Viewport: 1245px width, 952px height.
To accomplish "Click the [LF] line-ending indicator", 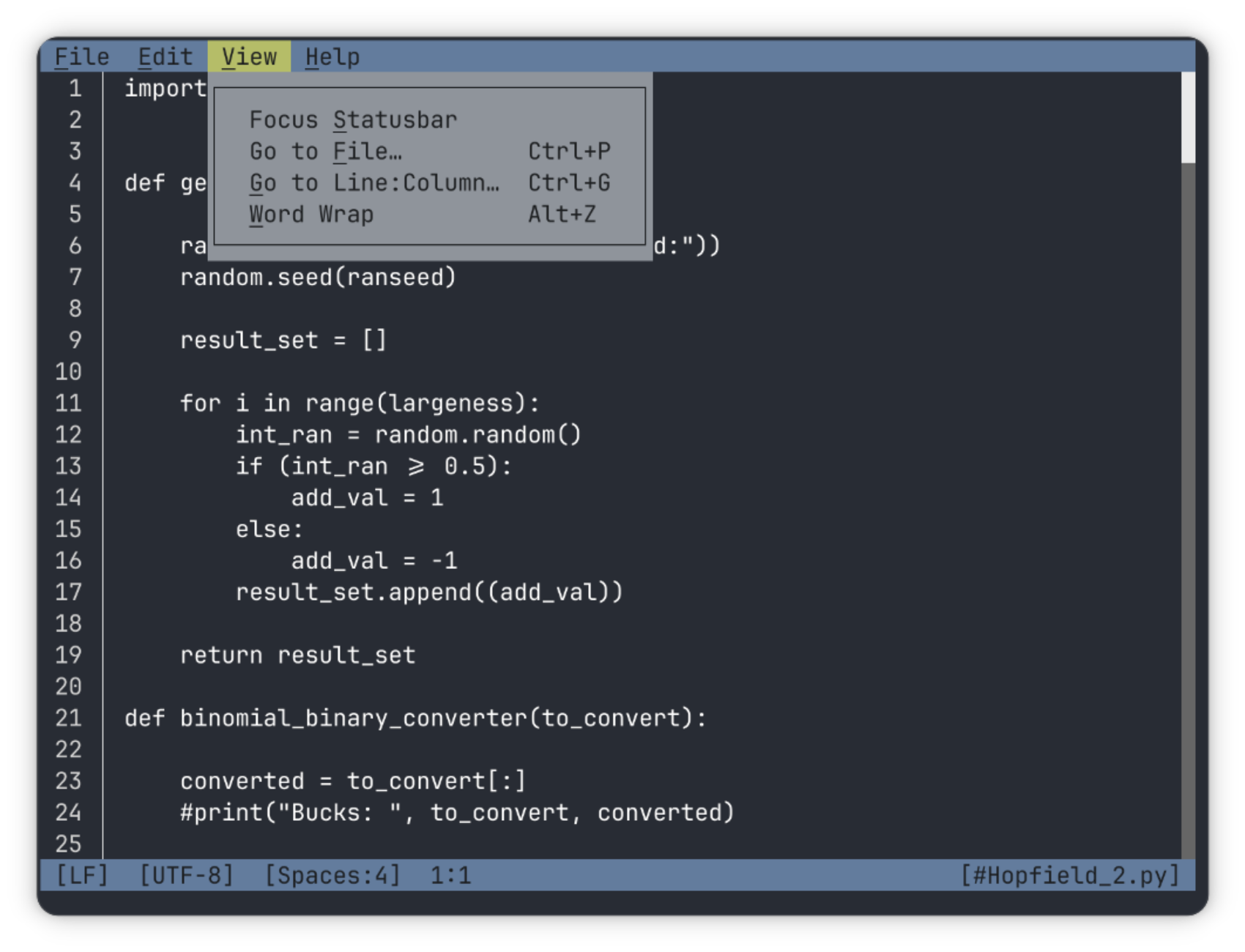I will pyautogui.click(x=82, y=875).
